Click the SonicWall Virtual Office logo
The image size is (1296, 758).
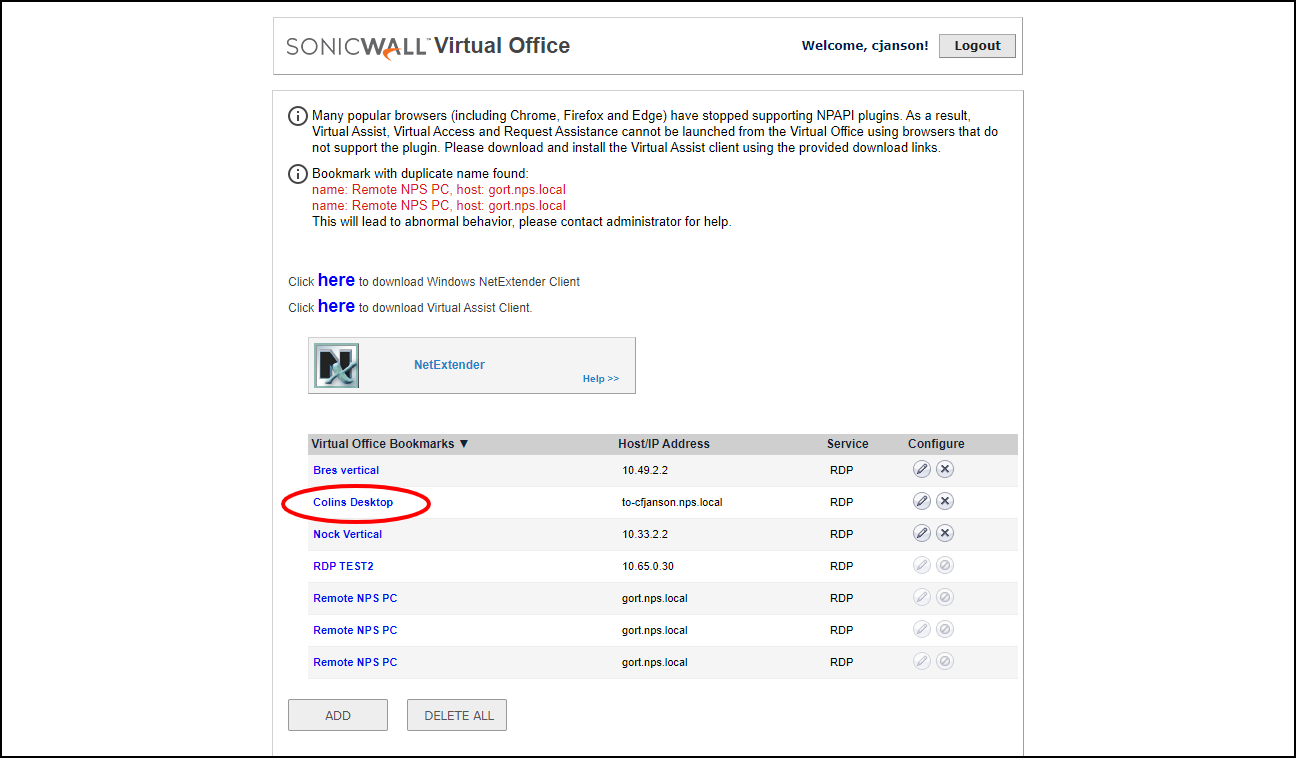[428, 46]
